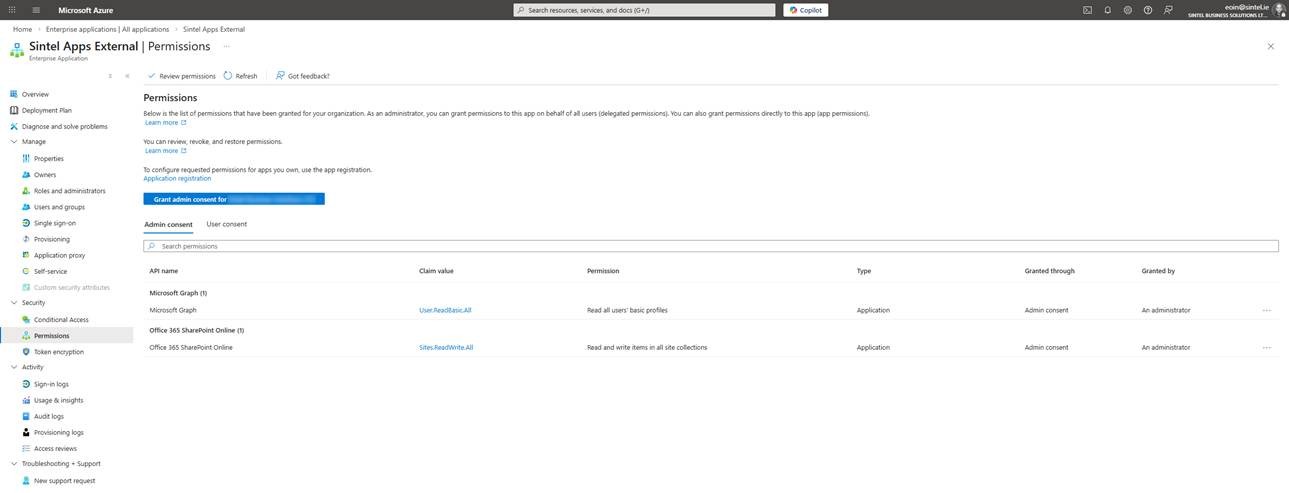Sort by Claim value column header
Image resolution: width=1289 pixels, height=493 pixels.
[436, 271]
